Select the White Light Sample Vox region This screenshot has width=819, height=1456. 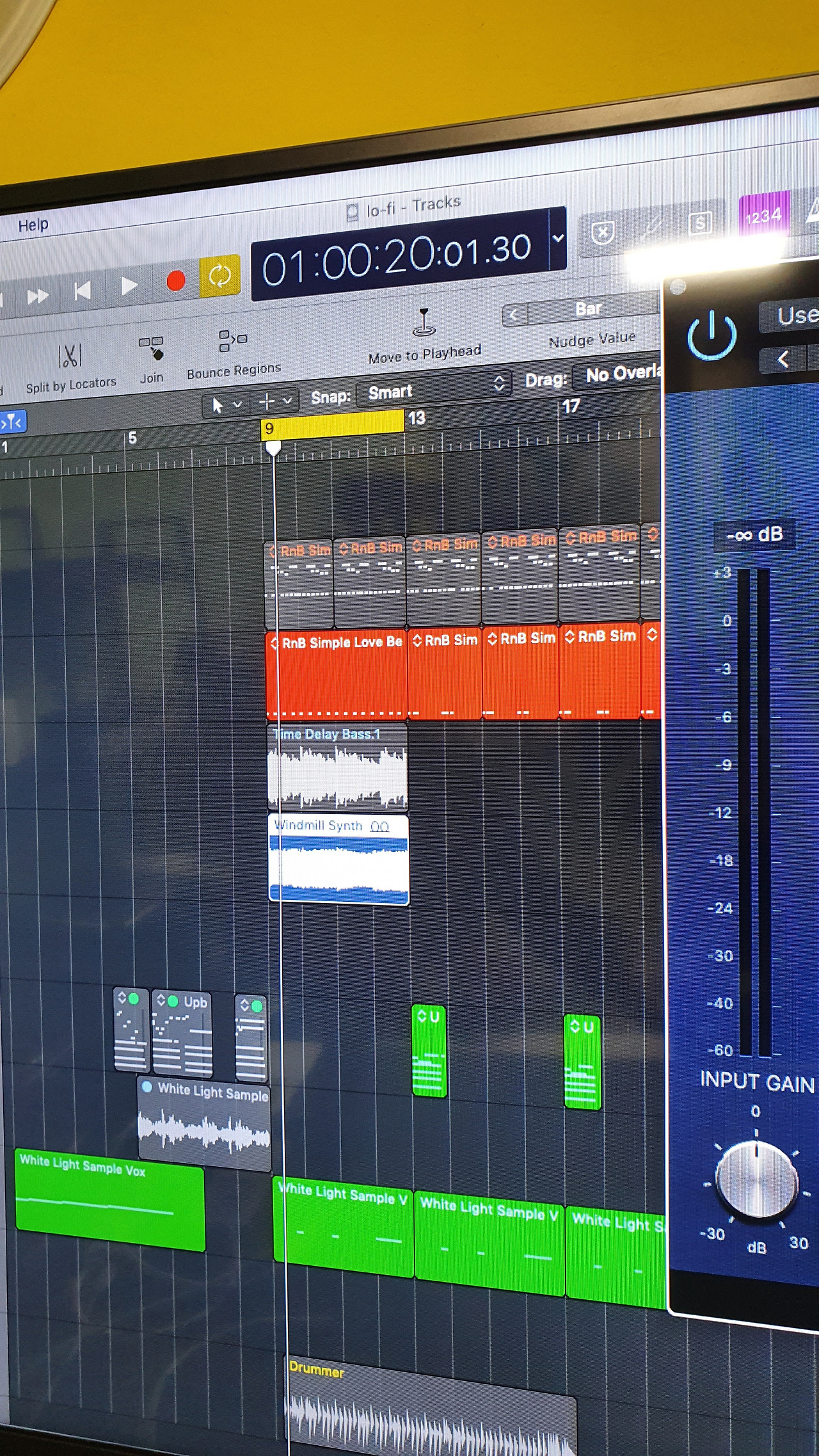pyautogui.click(x=109, y=1199)
